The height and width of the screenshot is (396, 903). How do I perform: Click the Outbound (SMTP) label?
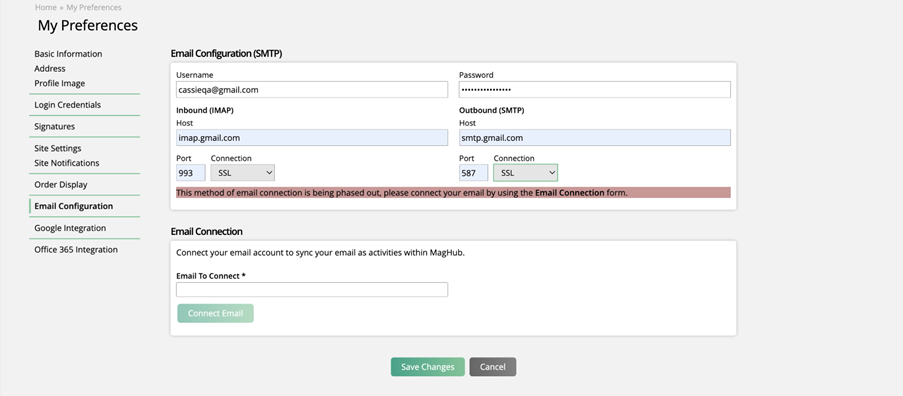[x=491, y=110]
